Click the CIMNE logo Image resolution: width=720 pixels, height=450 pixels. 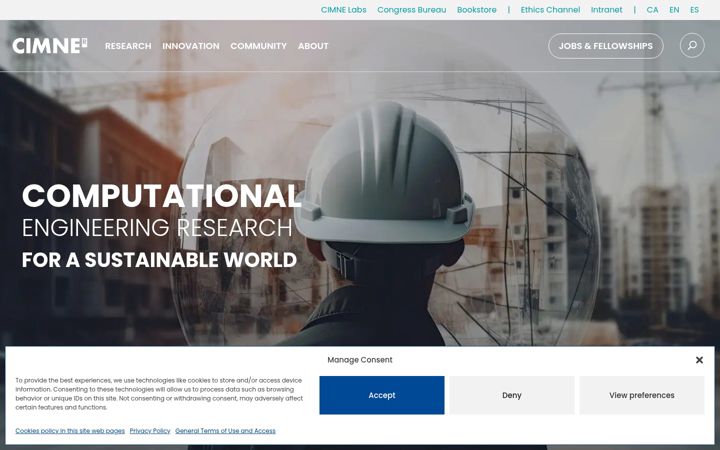(50, 45)
